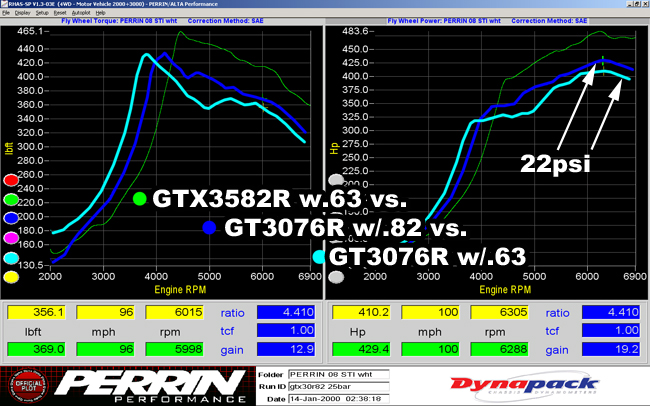Viewport: 650px width, 406px height.
Task: Select the yellow rpm value 6305
Action: click(x=500, y=312)
